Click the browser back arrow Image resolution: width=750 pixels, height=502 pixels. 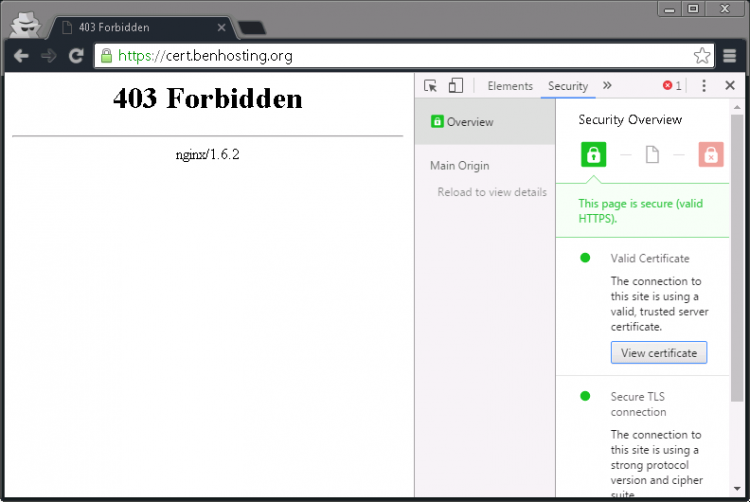[x=21, y=56]
